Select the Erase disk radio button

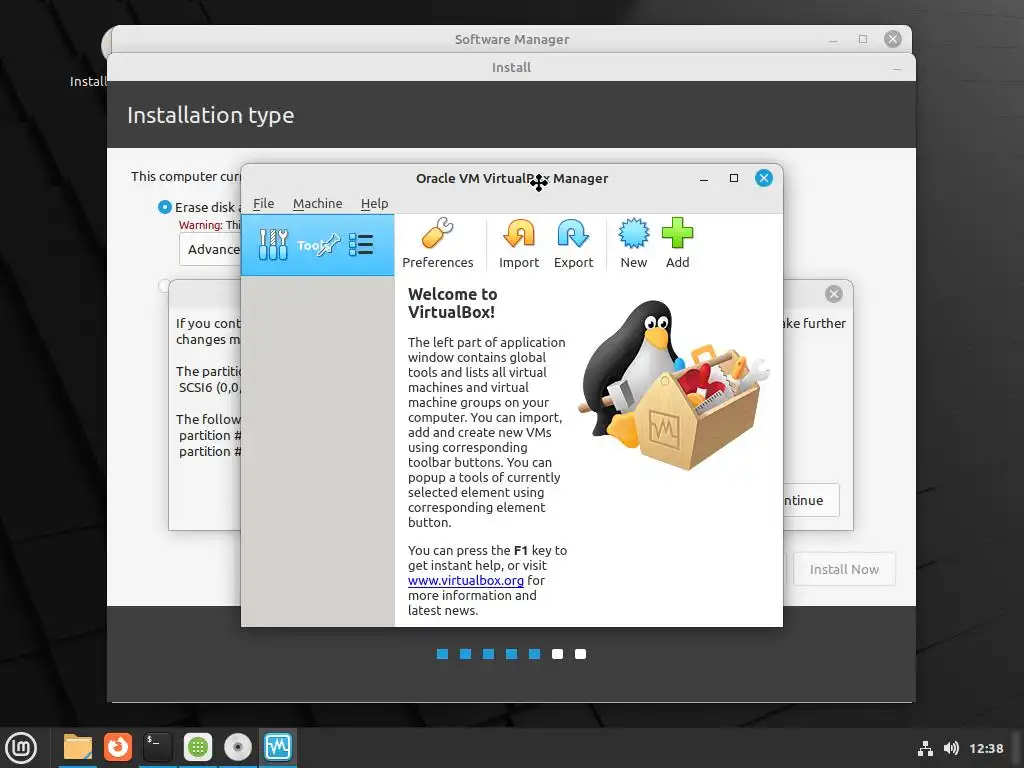165,207
